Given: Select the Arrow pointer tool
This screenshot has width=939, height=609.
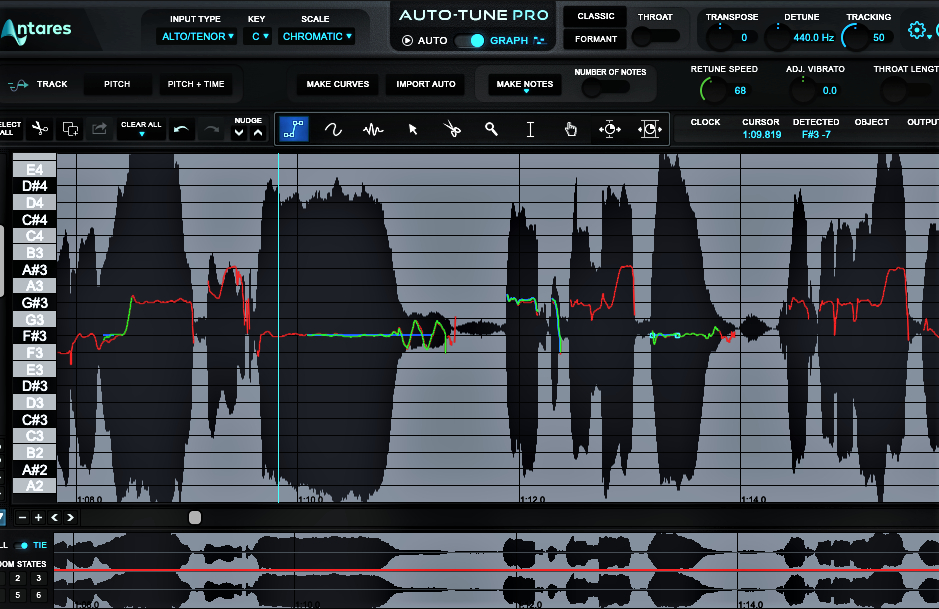Looking at the screenshot, I should pos(412,129).
